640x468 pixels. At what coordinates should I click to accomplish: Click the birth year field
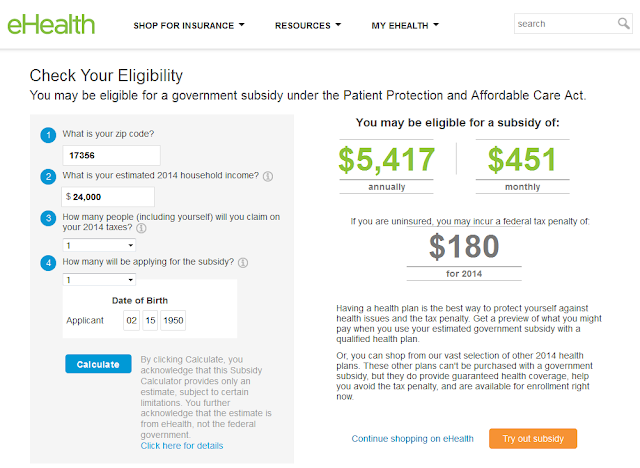173,320
